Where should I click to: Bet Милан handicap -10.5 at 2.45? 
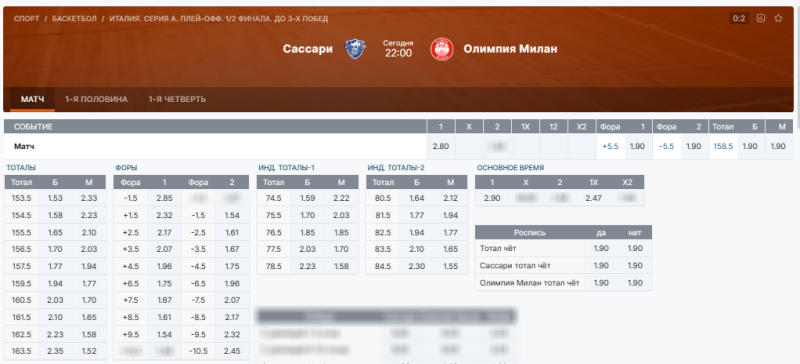tap(232, 351)
